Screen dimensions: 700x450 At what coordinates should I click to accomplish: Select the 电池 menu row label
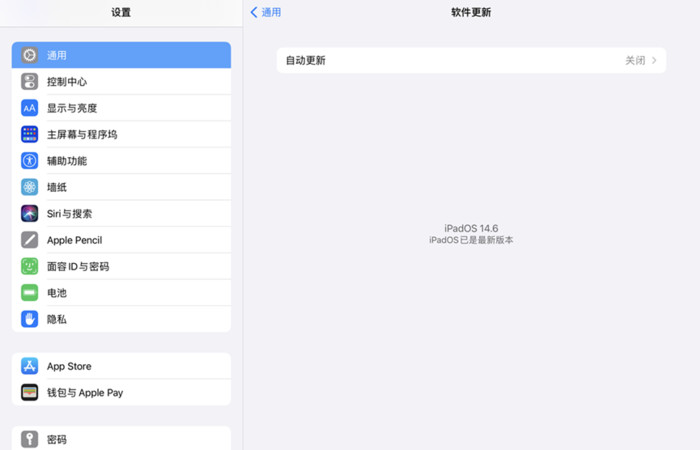[57, 293]
